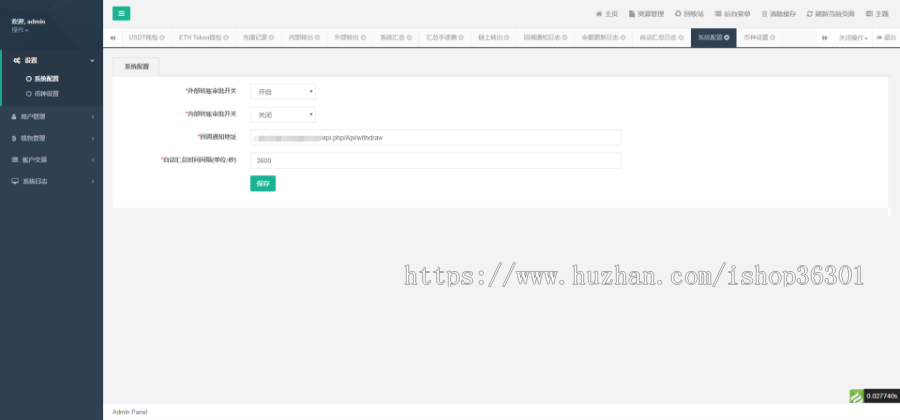Open 资源管理 in the top bar
This screenshot has height=420, width=900.
pyautogui.click(x=646, y=14)
